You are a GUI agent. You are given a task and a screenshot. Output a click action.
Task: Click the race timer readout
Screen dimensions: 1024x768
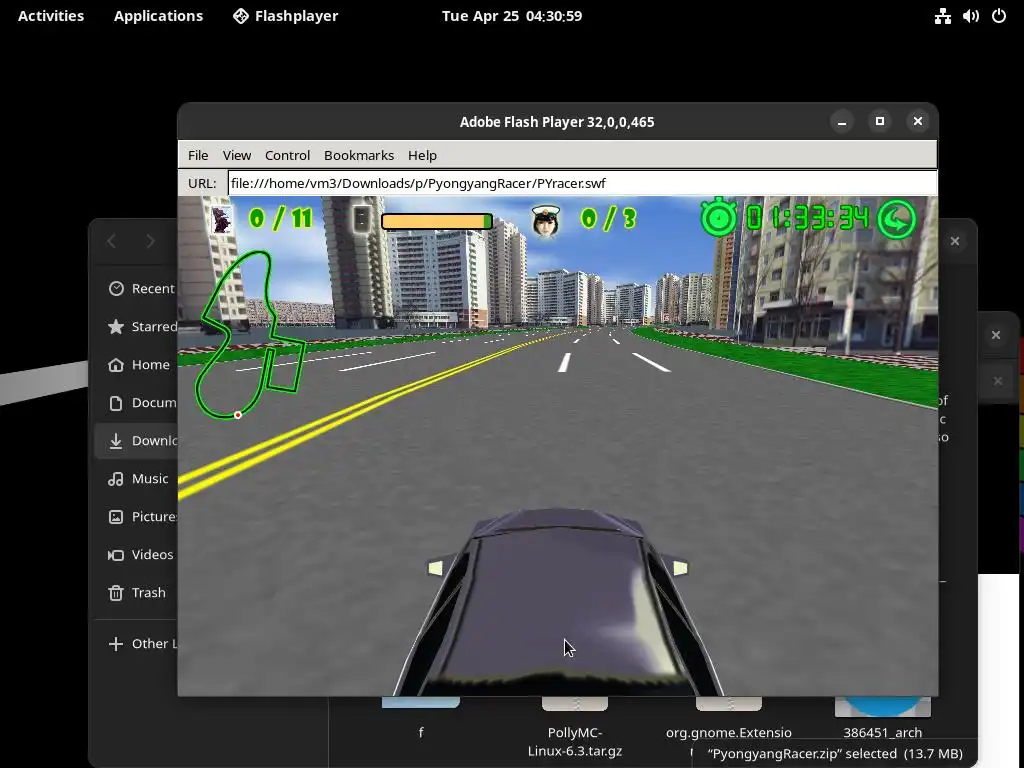[x=808, y=218]
